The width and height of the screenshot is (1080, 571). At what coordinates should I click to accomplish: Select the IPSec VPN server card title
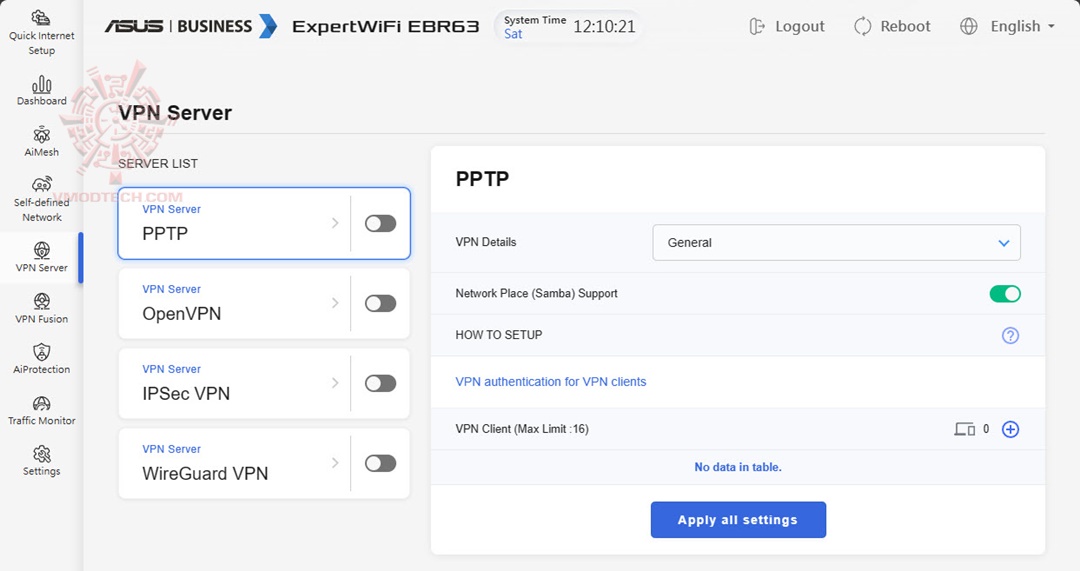tap(186, 393)
